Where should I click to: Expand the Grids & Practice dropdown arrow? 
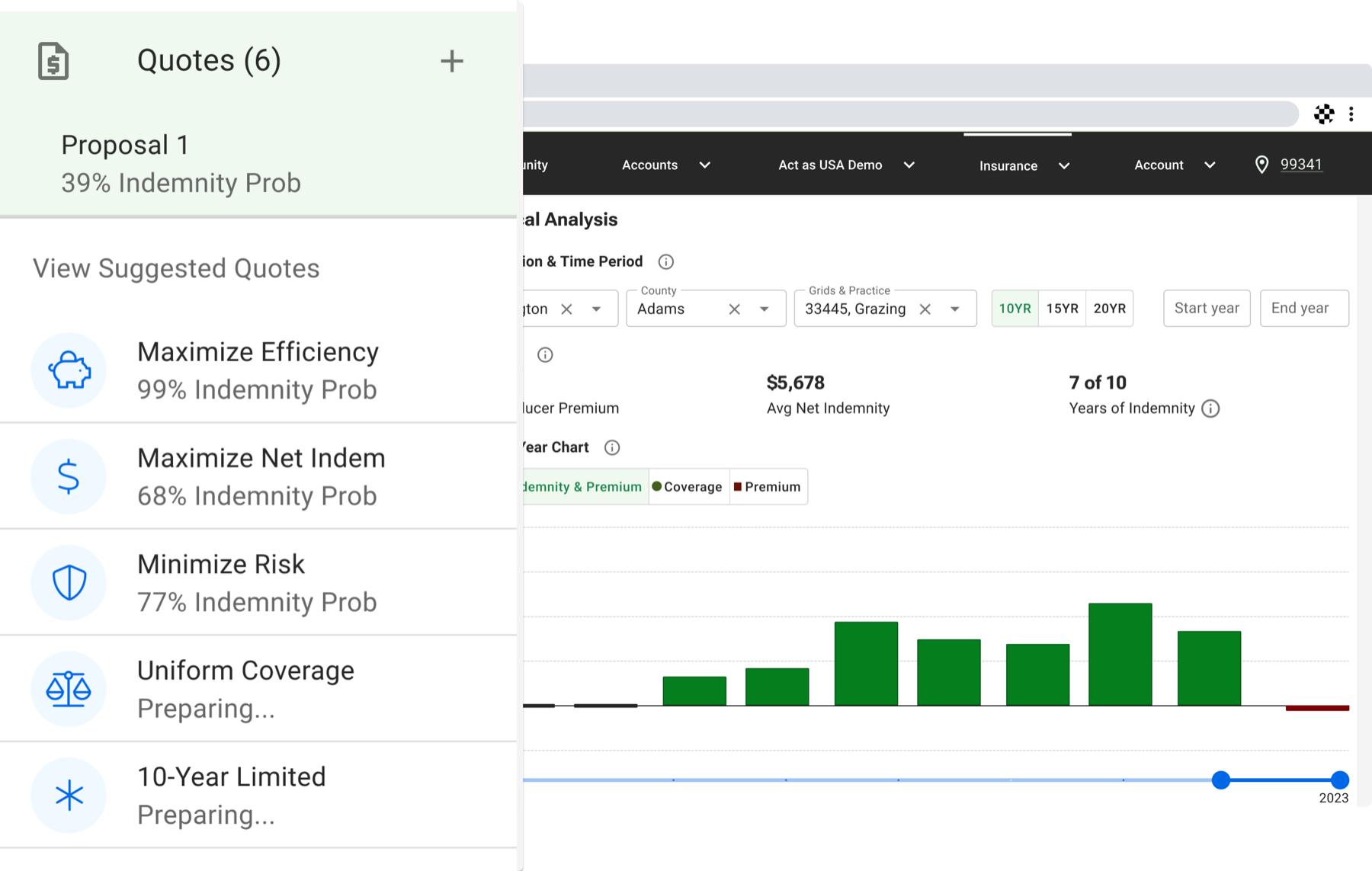(955, 309)
